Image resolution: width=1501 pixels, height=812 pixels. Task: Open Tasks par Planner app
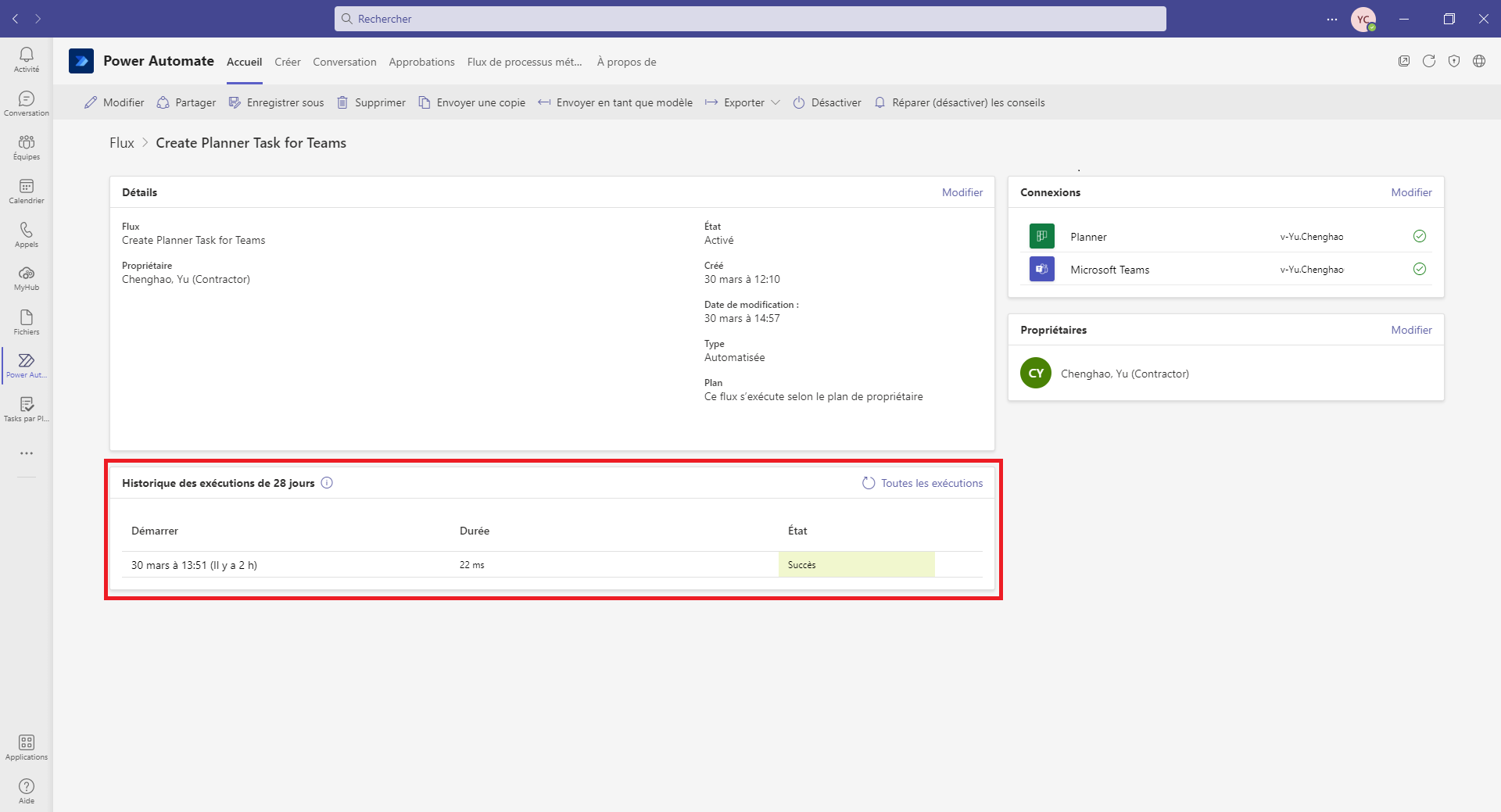tap(27, 410)
